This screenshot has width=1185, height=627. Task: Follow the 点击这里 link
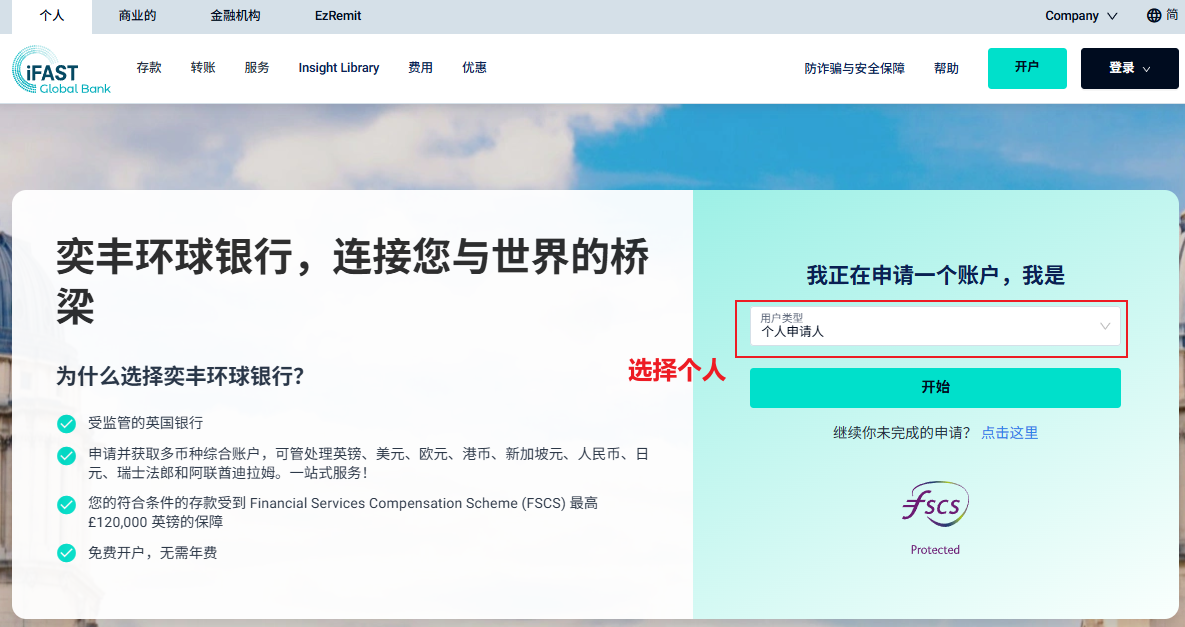tap(1010, 433)
